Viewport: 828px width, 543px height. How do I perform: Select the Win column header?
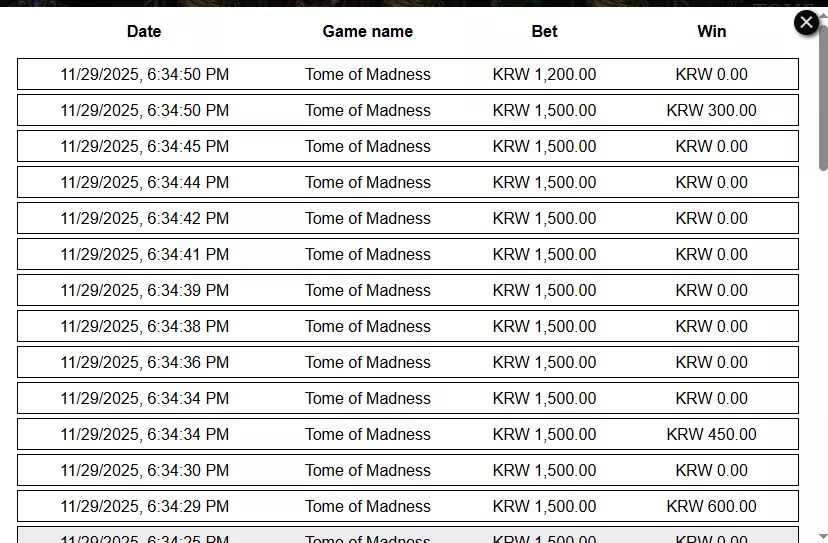(x=711, y=31)
